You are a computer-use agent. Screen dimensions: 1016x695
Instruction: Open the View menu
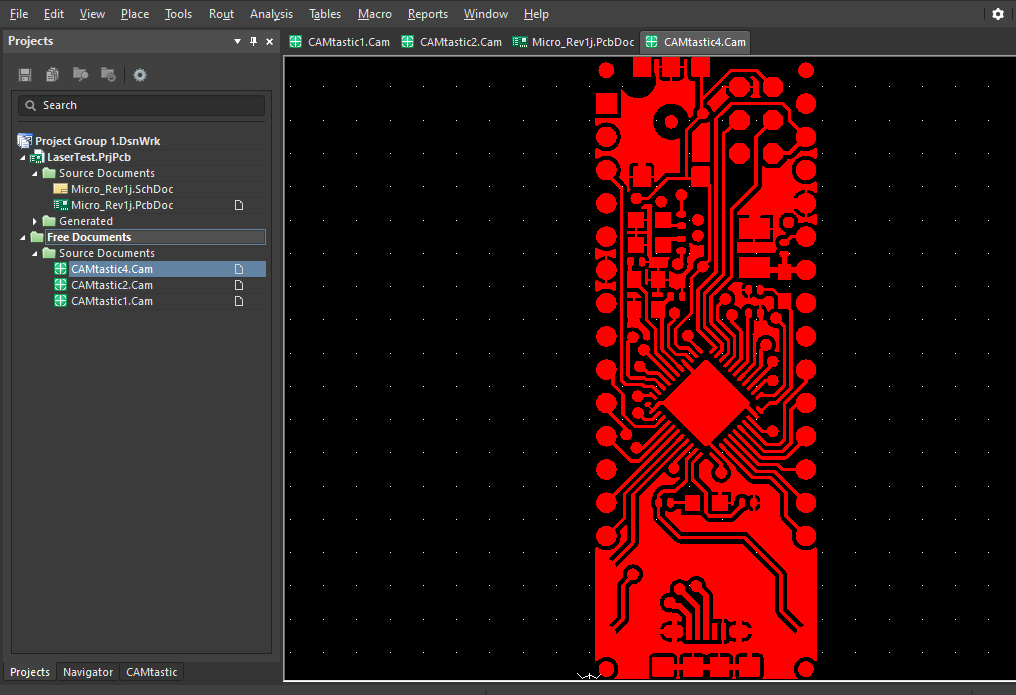(x=92, y=14)
